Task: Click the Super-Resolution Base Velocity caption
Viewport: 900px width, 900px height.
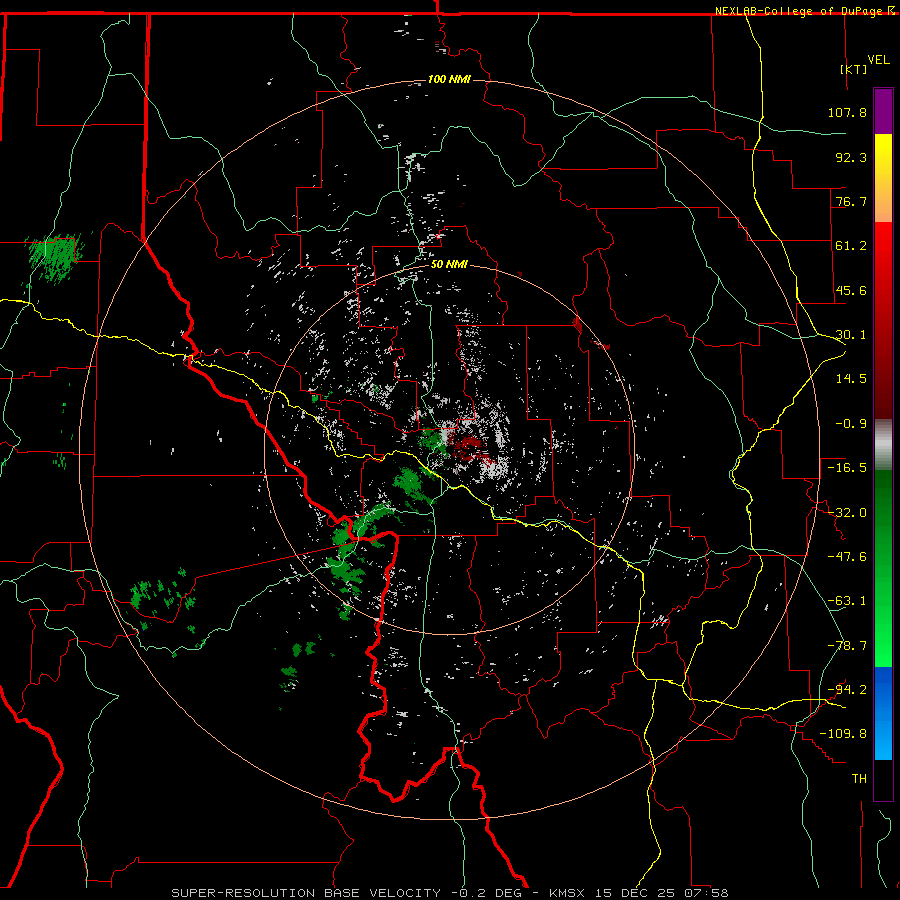Action: point(449,893)
